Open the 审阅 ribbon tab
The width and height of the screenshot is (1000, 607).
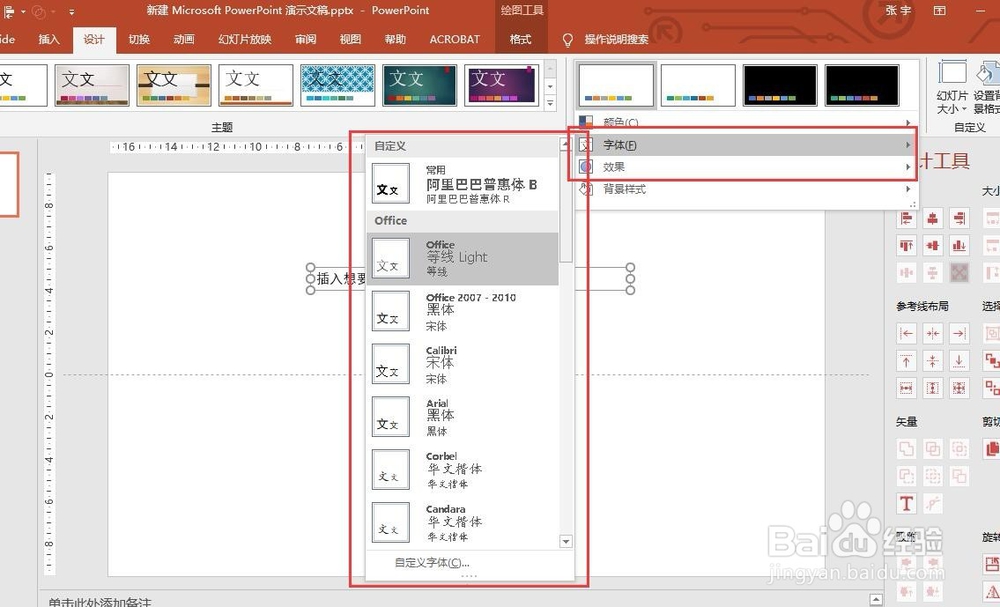coord(305,40)
